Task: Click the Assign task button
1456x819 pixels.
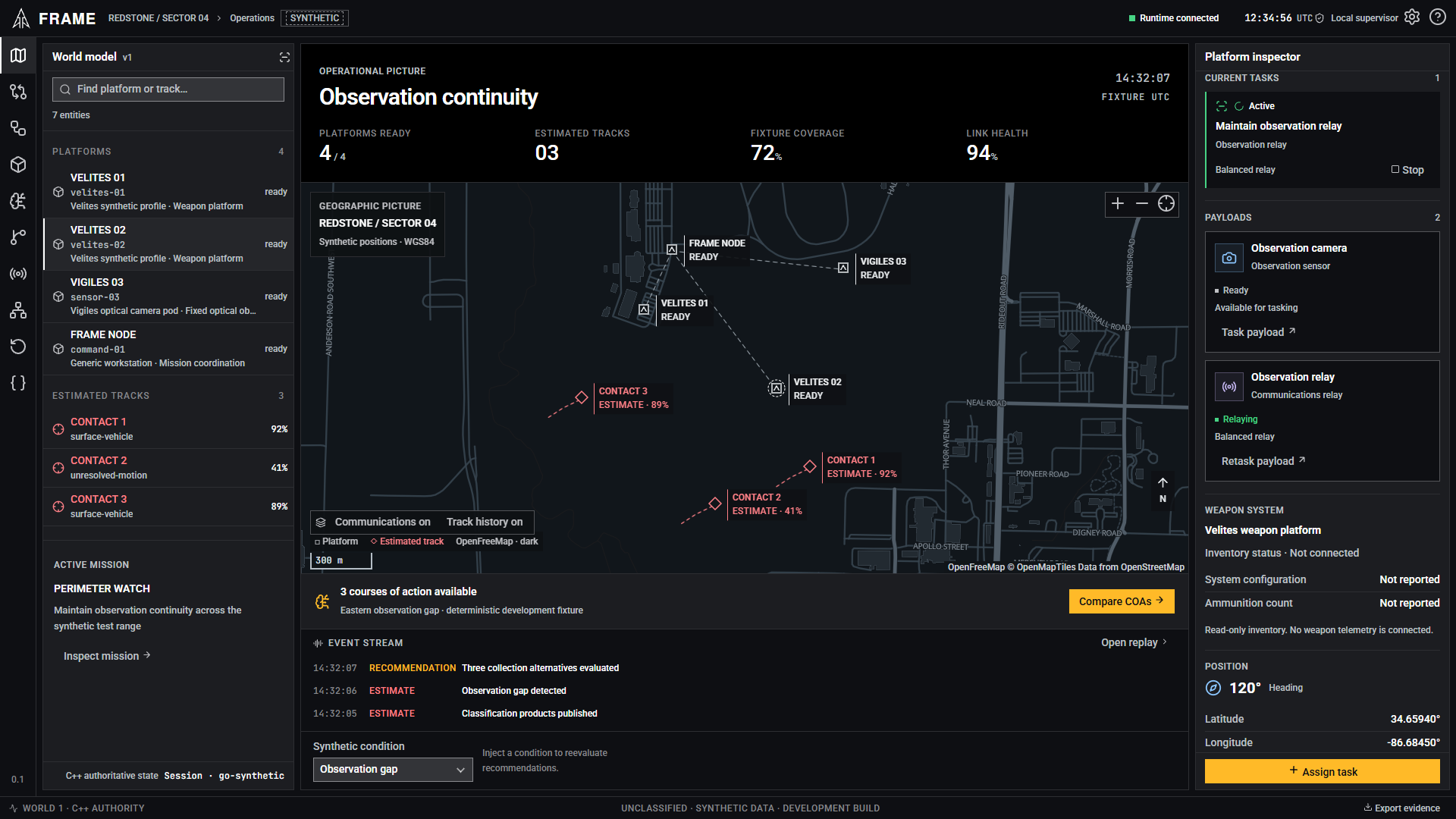Action: pos(1322,771)
